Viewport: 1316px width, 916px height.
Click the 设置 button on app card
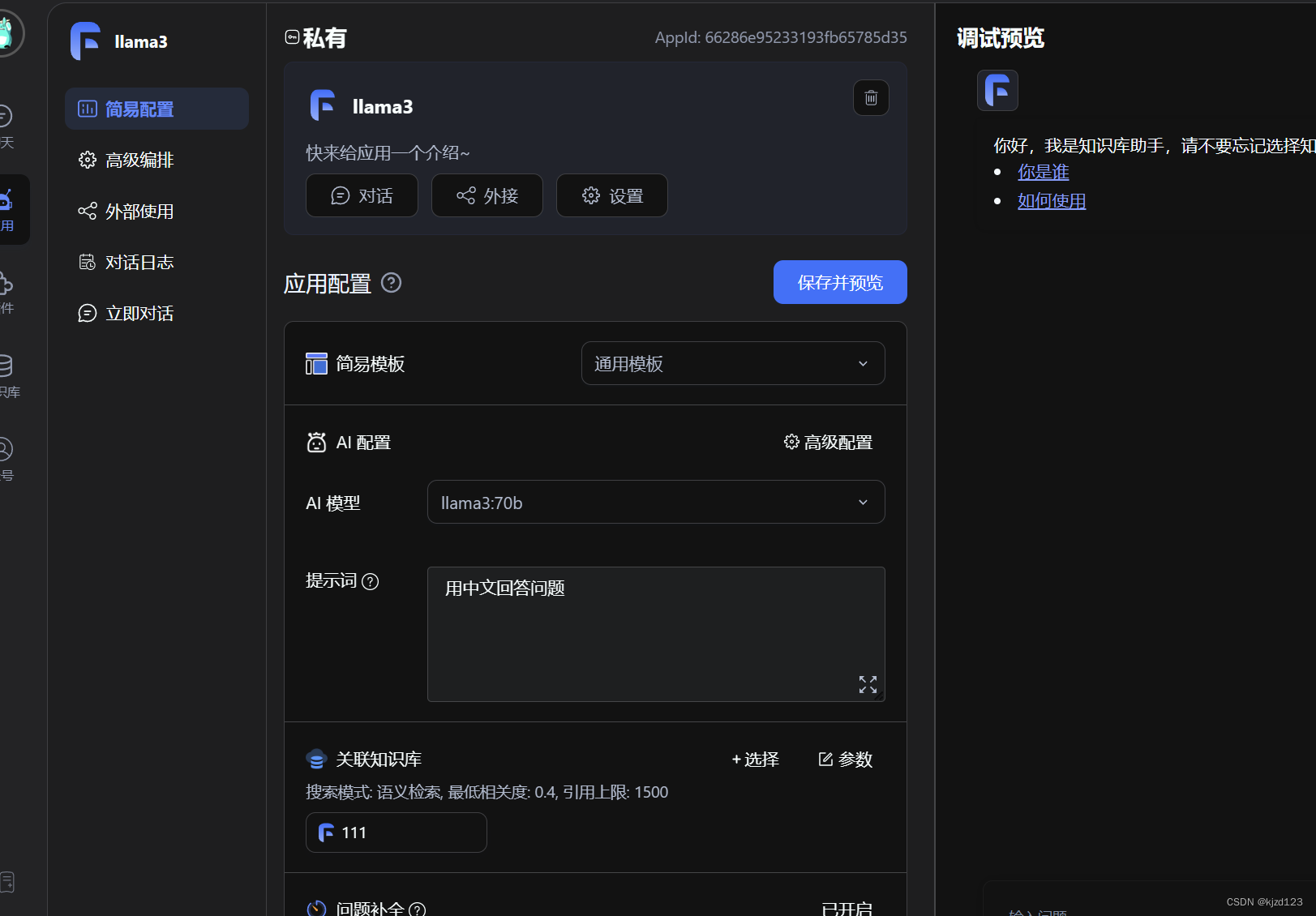click(612, 195)
